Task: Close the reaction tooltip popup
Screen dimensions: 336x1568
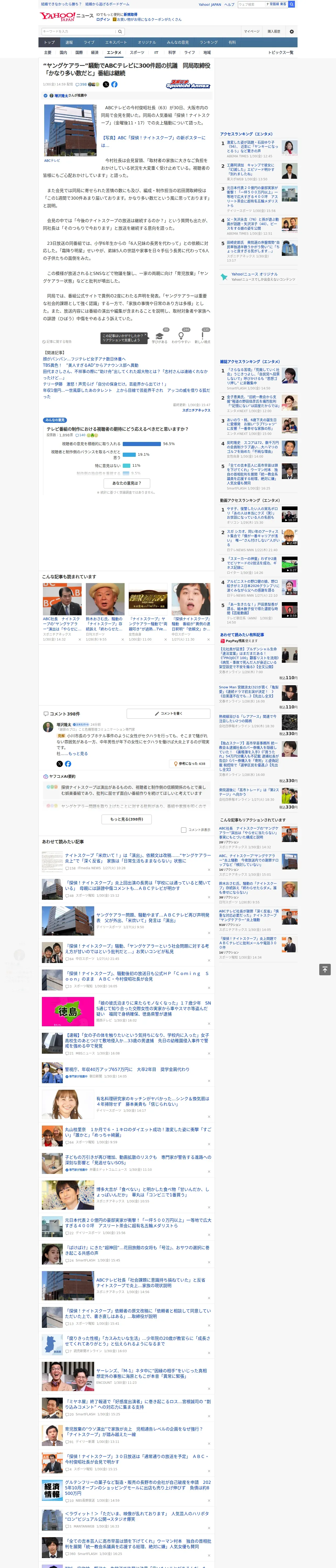Action: [x=146, y=335]
